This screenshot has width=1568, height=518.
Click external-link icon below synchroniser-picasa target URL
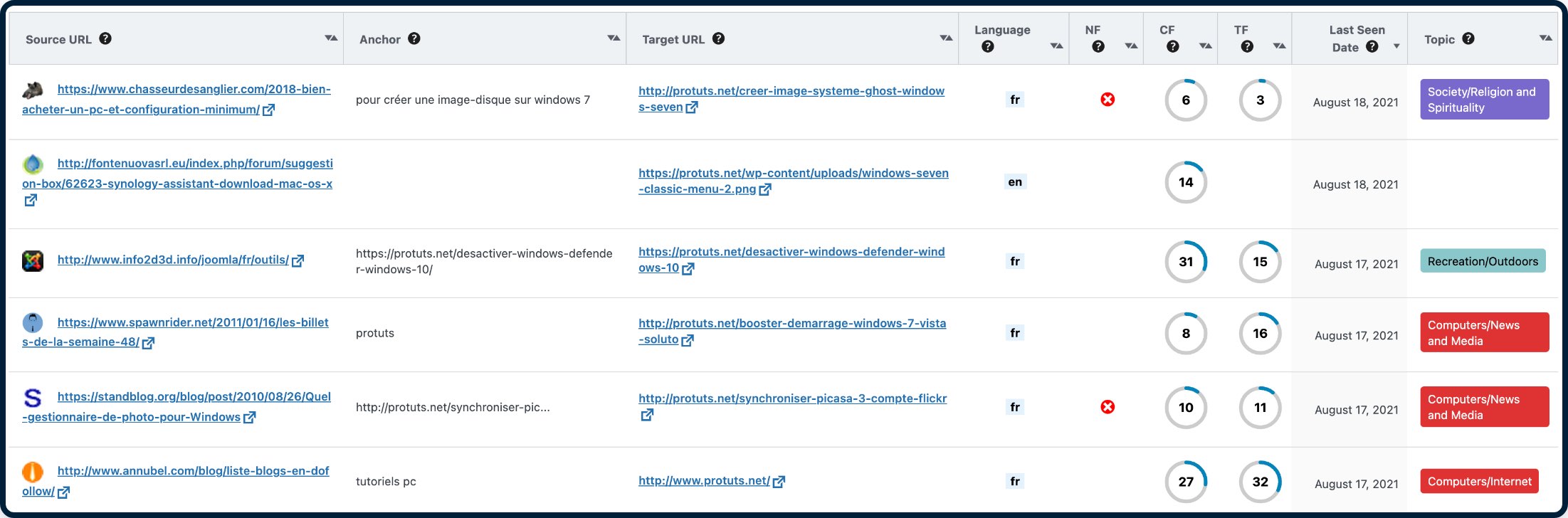tap(647, 414)
